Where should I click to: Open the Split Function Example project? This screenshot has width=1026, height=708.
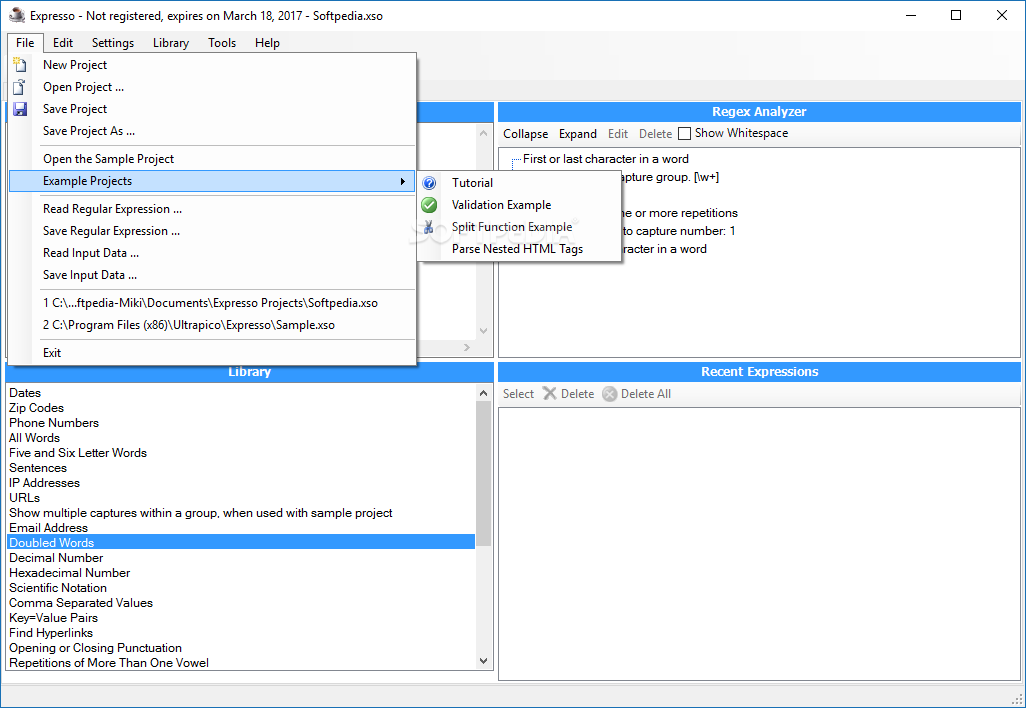(x=520, y=227)
